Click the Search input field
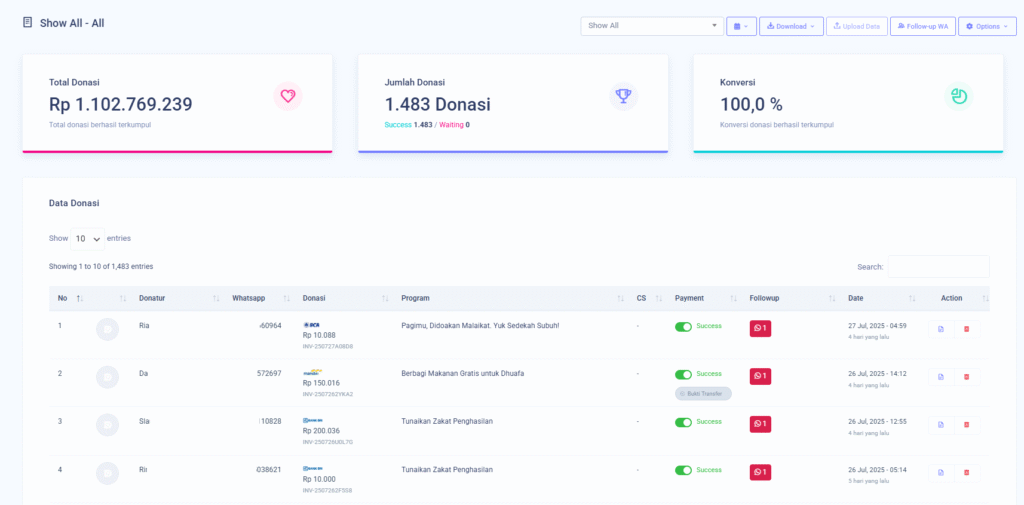 [938, 267]
